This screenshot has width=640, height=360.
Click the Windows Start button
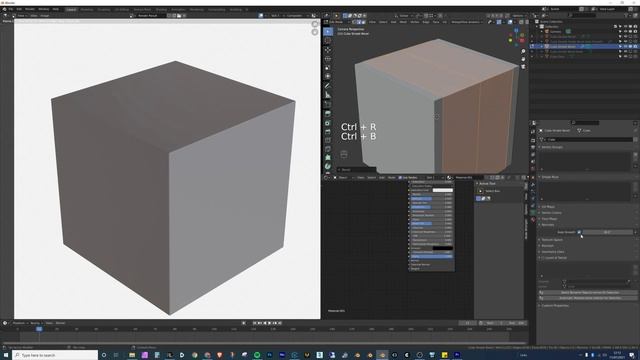[6, 355]
